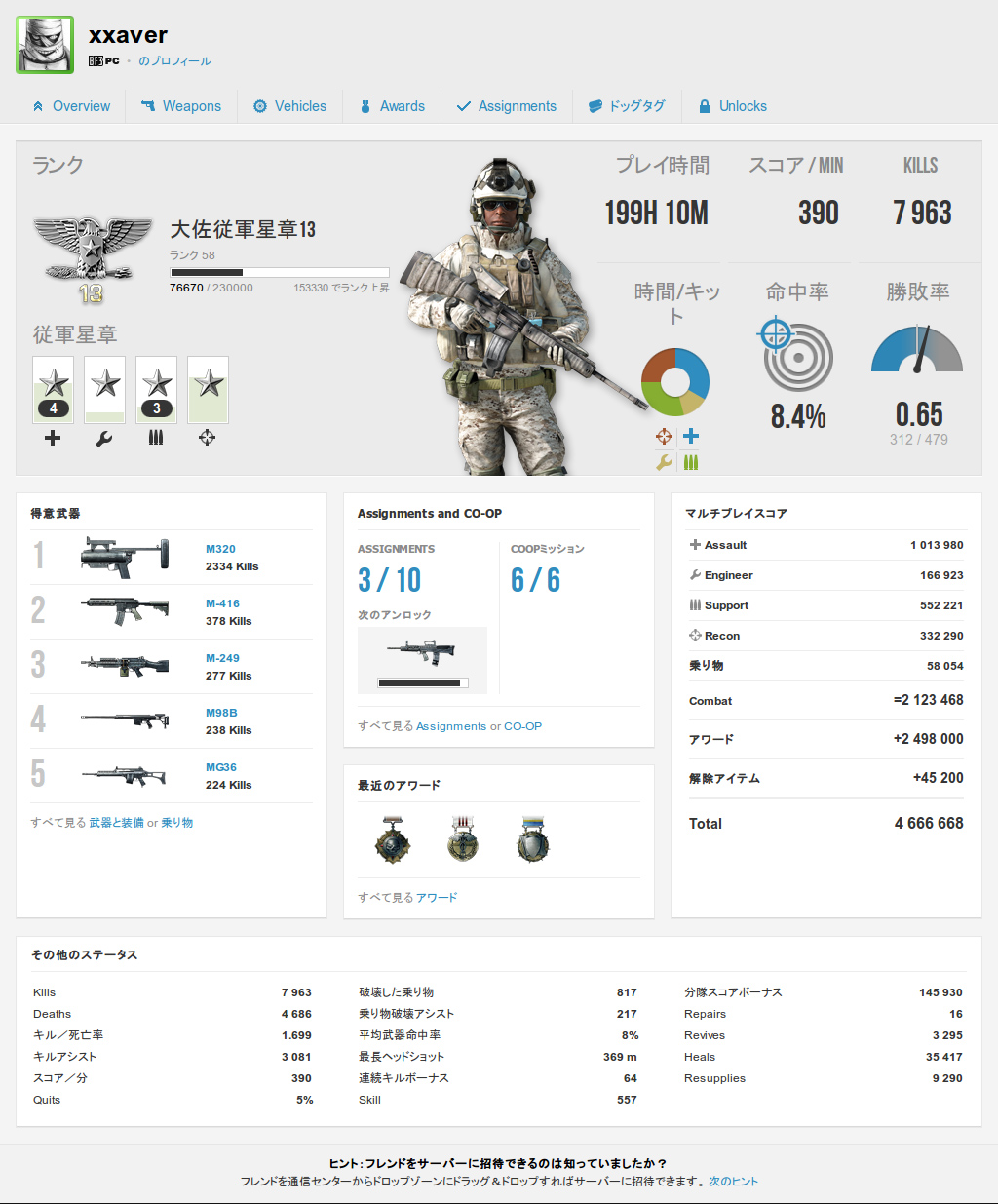Click the Colonel eagle rank insignia
998x1204 pixels.
(x=92, y=258)
